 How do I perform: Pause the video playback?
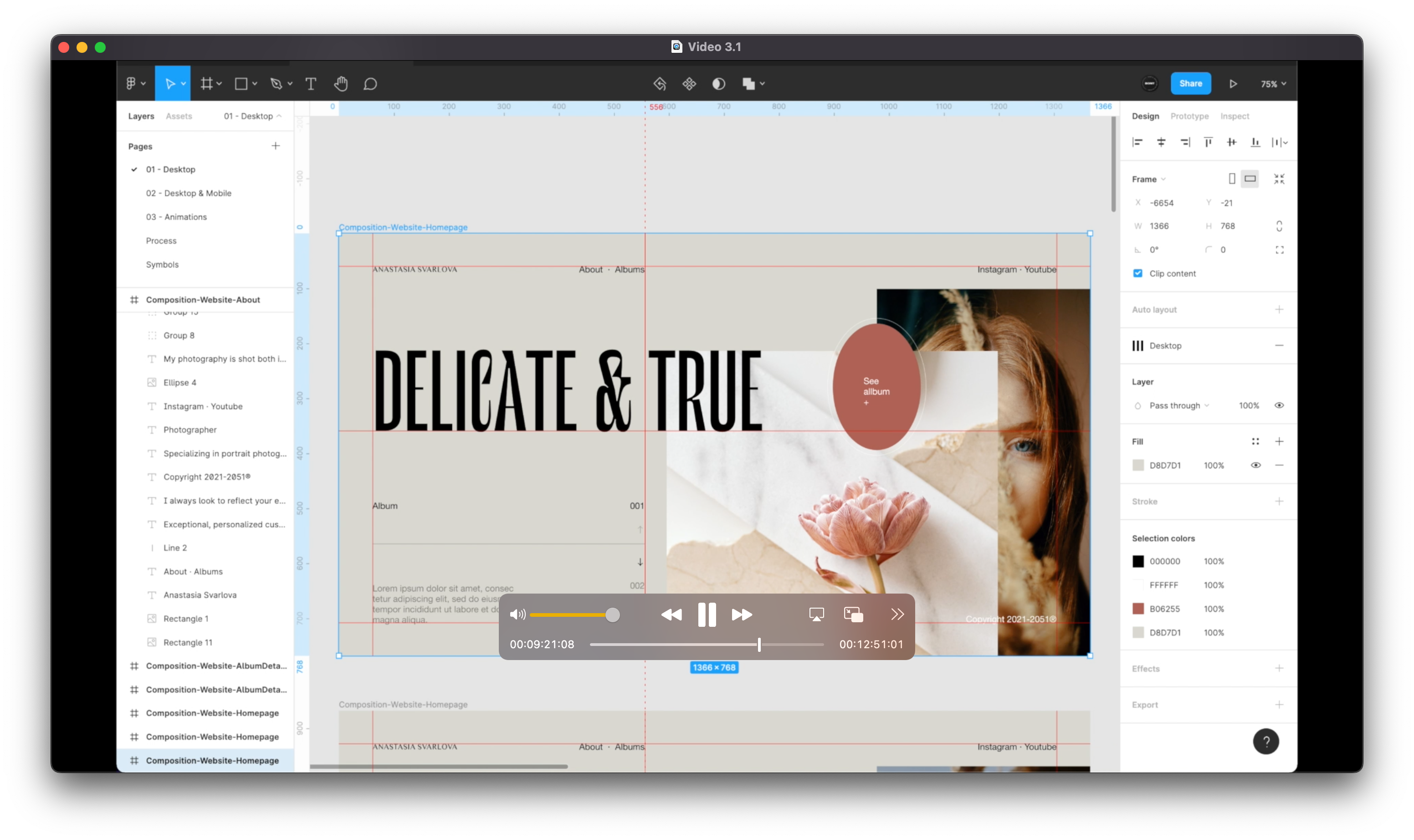(707, 615)
